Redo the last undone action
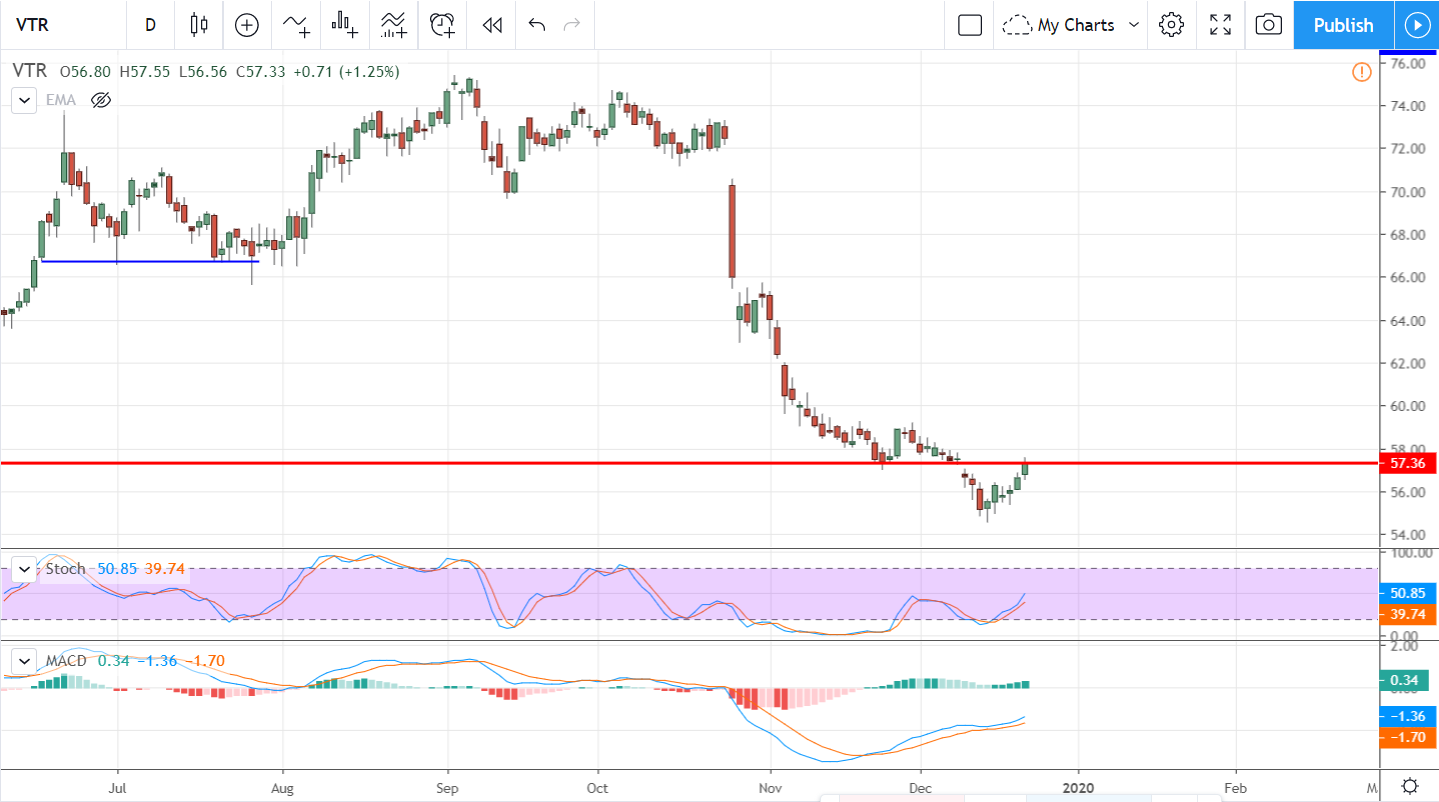This screenshot has width=1439, height=802. (x=572, y=25)
